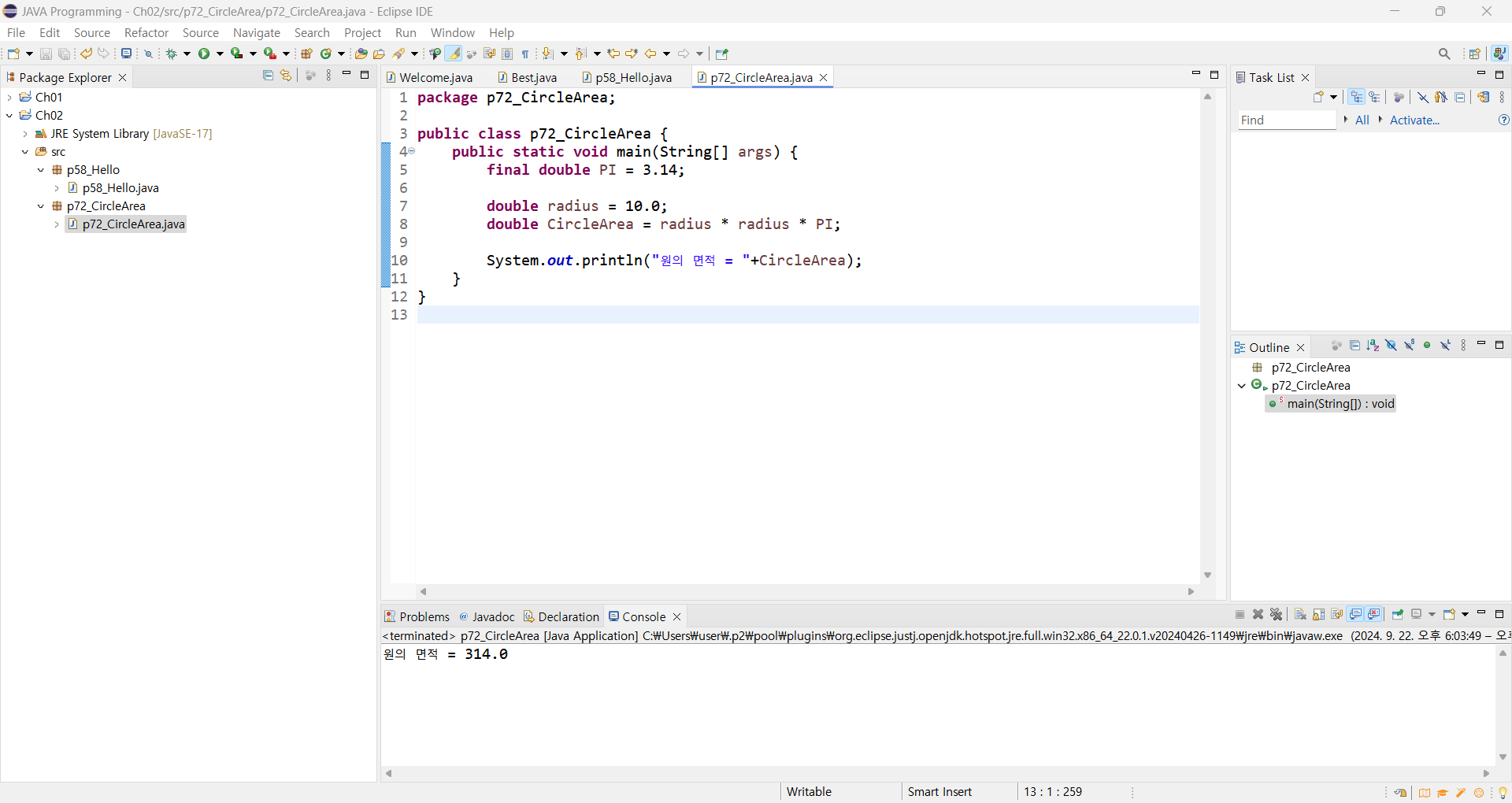The height and width of the screenshot is (803, 1512).
Task: Open the New Task dropdown arrow in Task List
Action: point(1333,97)
